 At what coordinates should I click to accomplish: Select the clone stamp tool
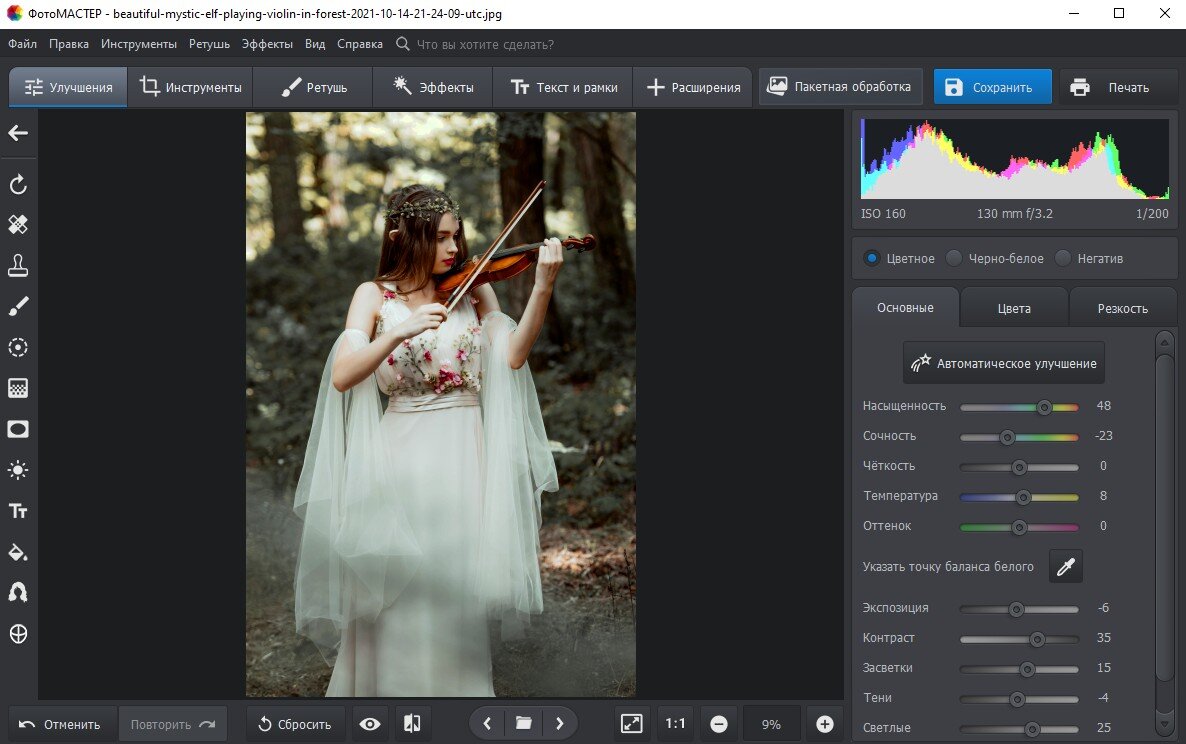(x=18, y=265)
